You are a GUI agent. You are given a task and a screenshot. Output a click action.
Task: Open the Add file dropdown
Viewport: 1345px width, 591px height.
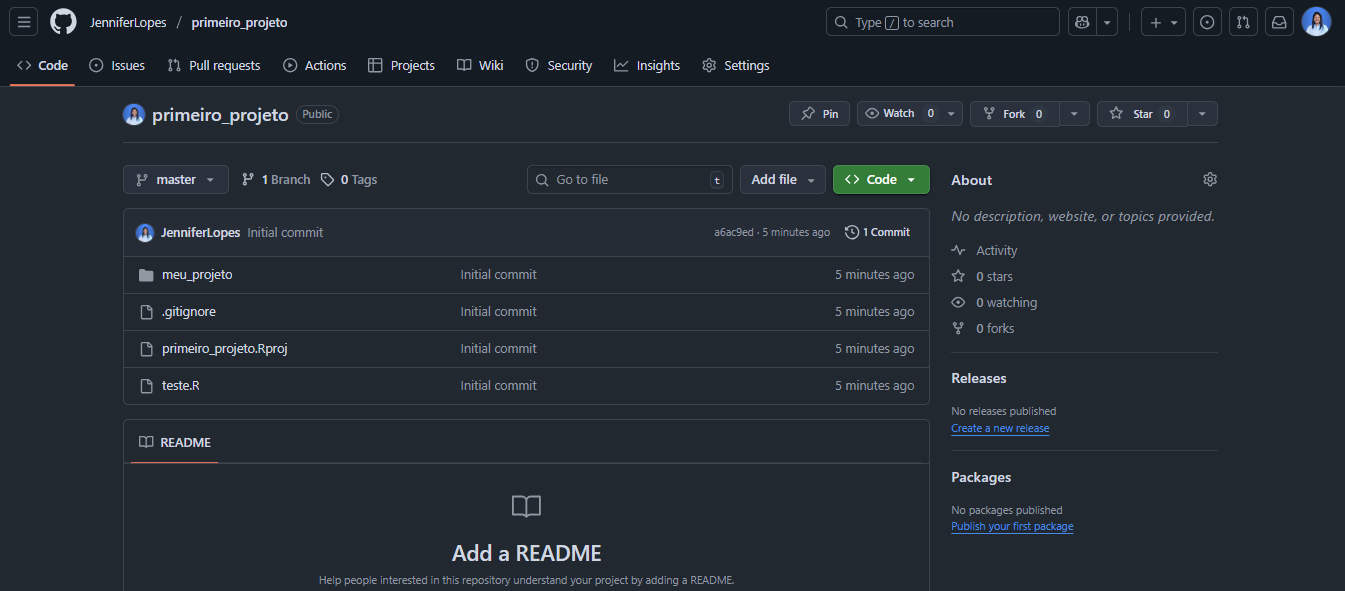[782, 180]
